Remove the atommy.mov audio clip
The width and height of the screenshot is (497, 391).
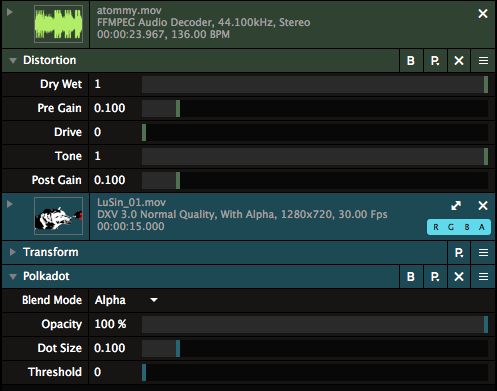pyautogui.click(x=483, y=14)
